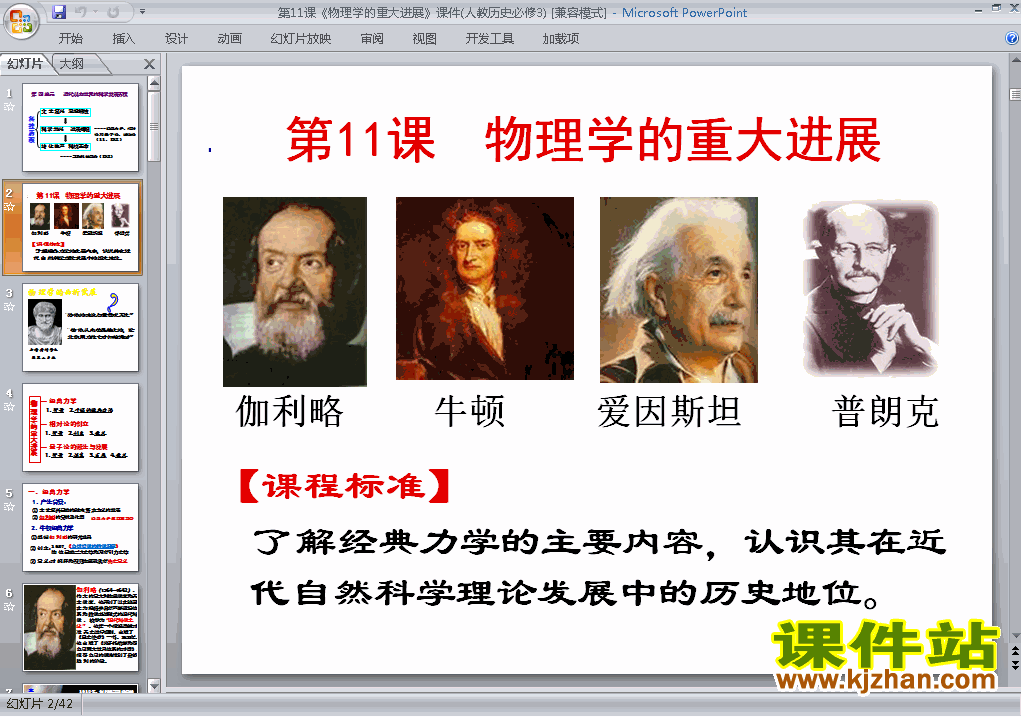Click animation star icon beside slide 3
Viewport: 1021px width, 717px height.
(x=9, y=307)
